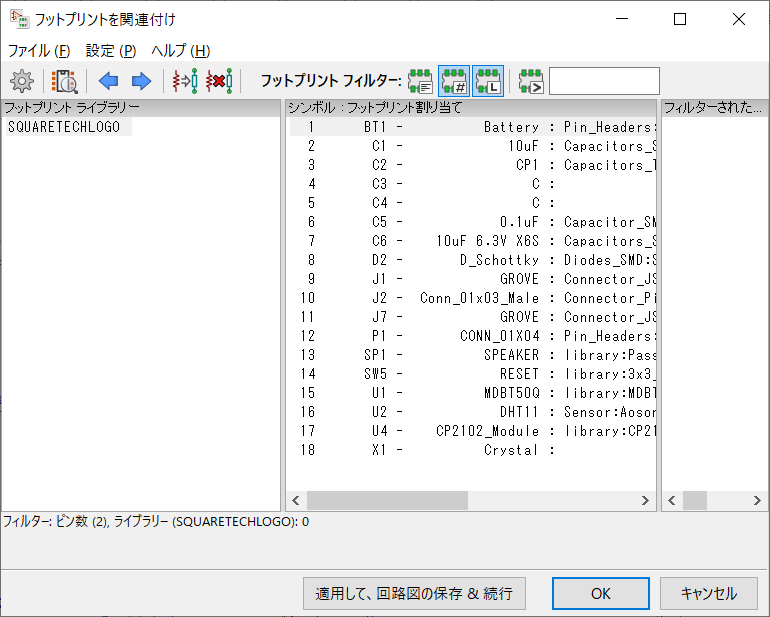Click 適用して、回路図の保存 & 続行 button

[414, 593]
